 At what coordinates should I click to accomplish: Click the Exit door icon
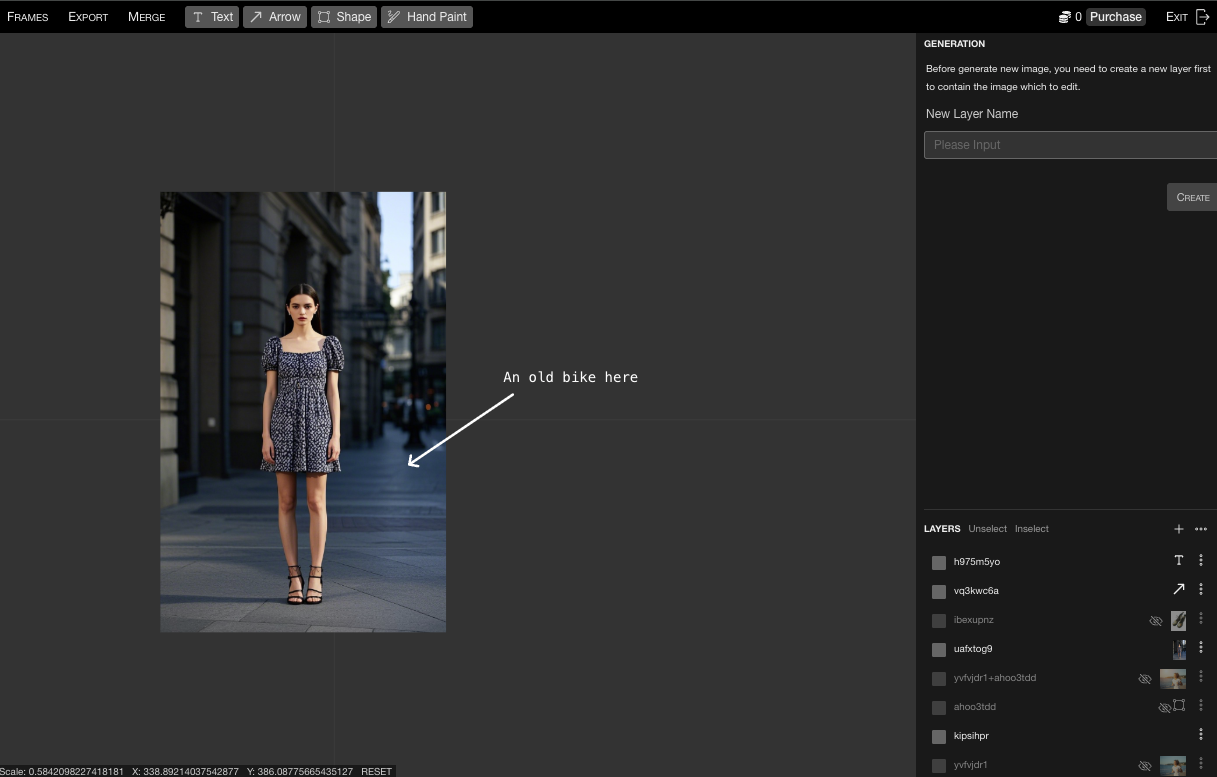pos(1202,17)
